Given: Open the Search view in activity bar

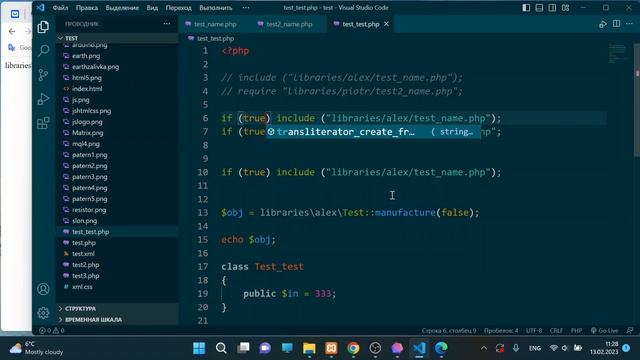Looking at the screenshot, I should coord(43,51).
